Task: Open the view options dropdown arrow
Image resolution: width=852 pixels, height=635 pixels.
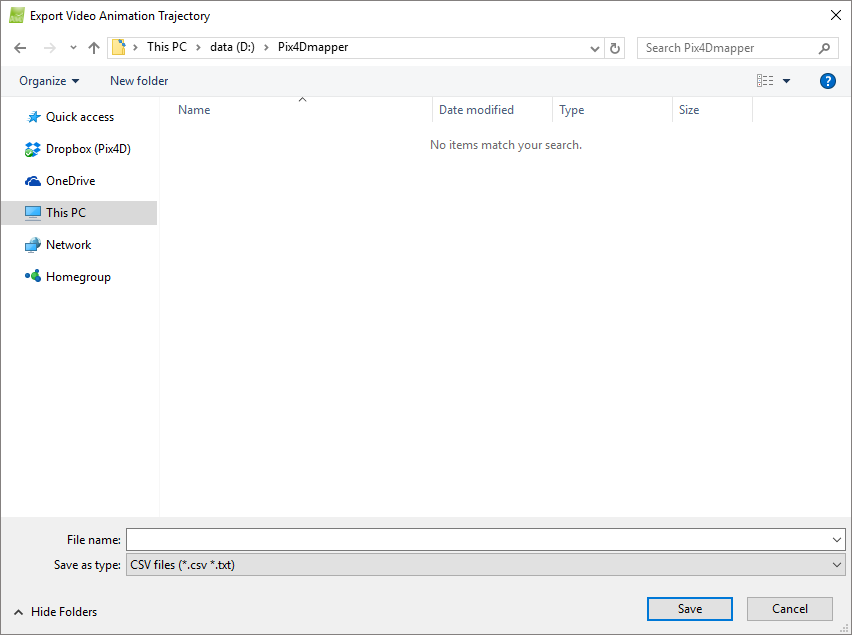Action: [x=786, y=81]
